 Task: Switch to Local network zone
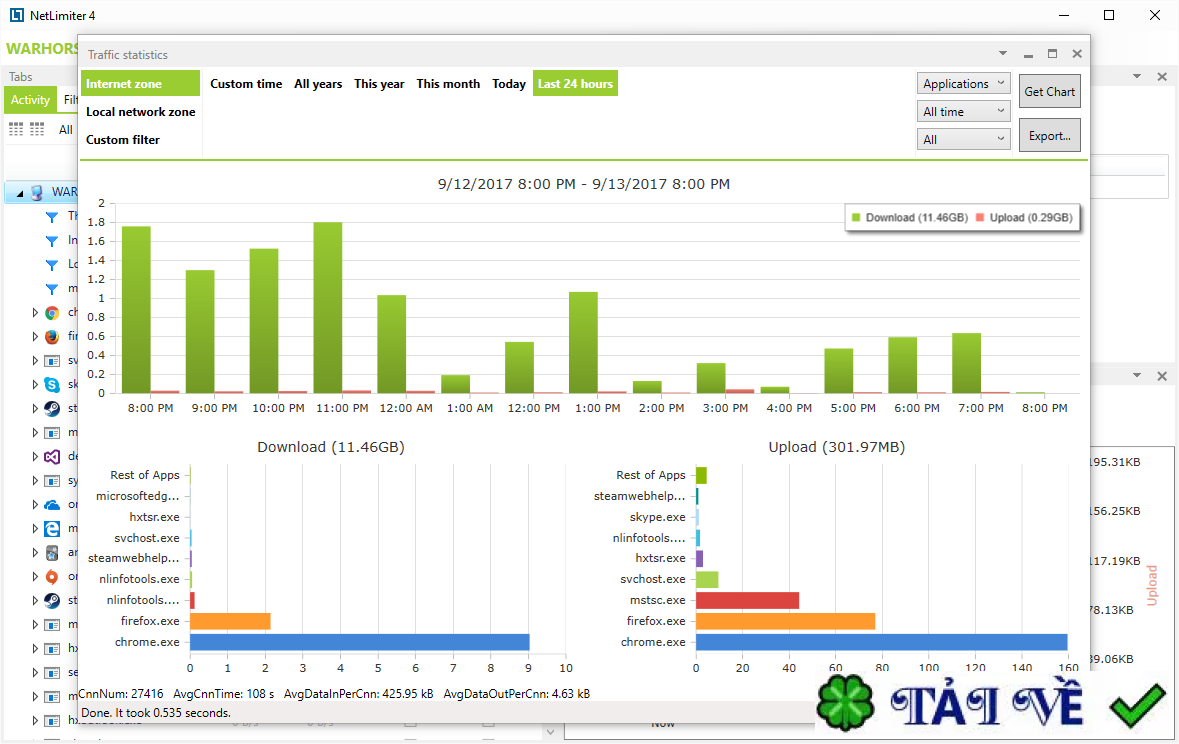[140, 112]
